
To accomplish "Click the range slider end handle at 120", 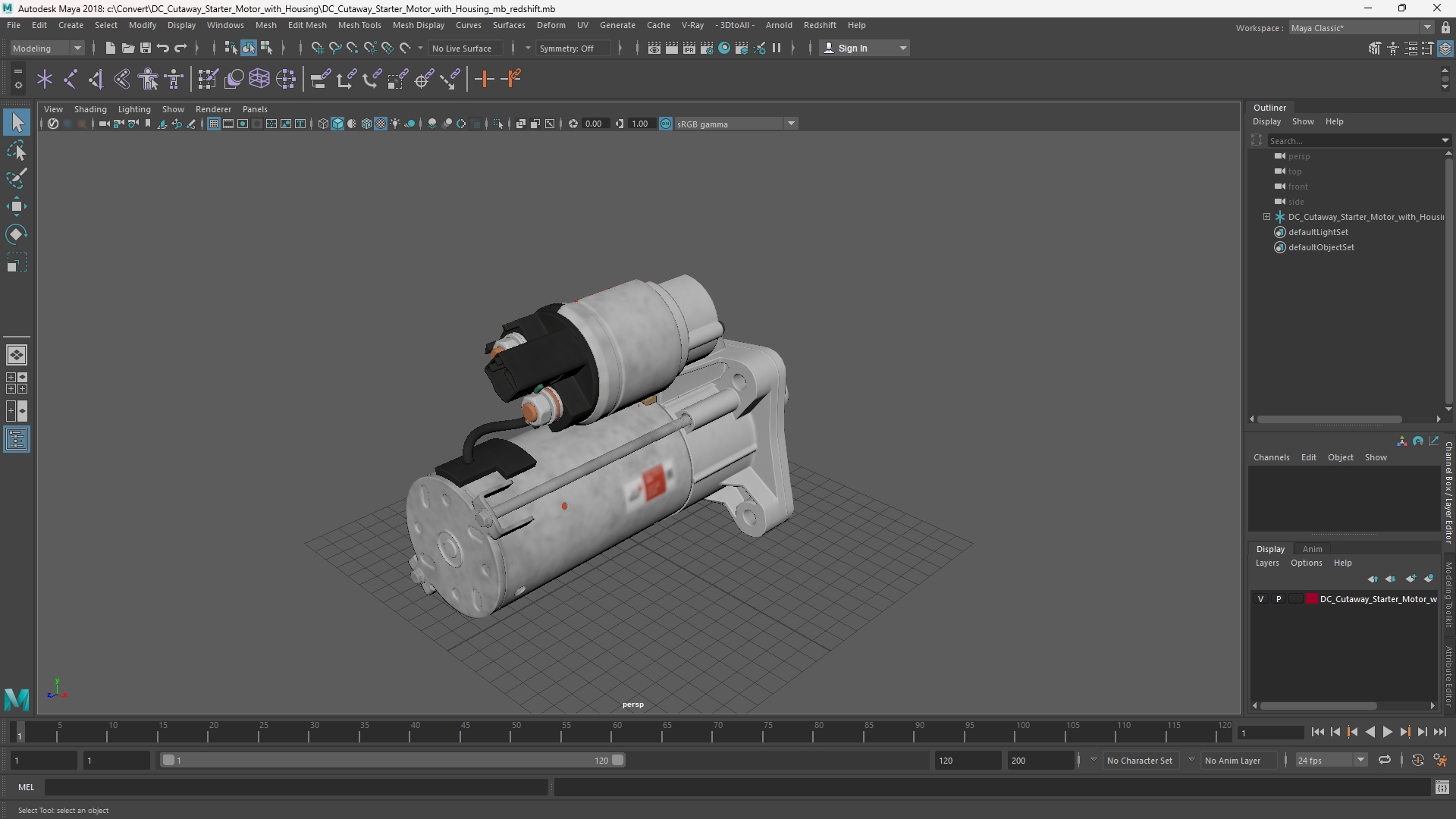I will [x=618, y=760].
